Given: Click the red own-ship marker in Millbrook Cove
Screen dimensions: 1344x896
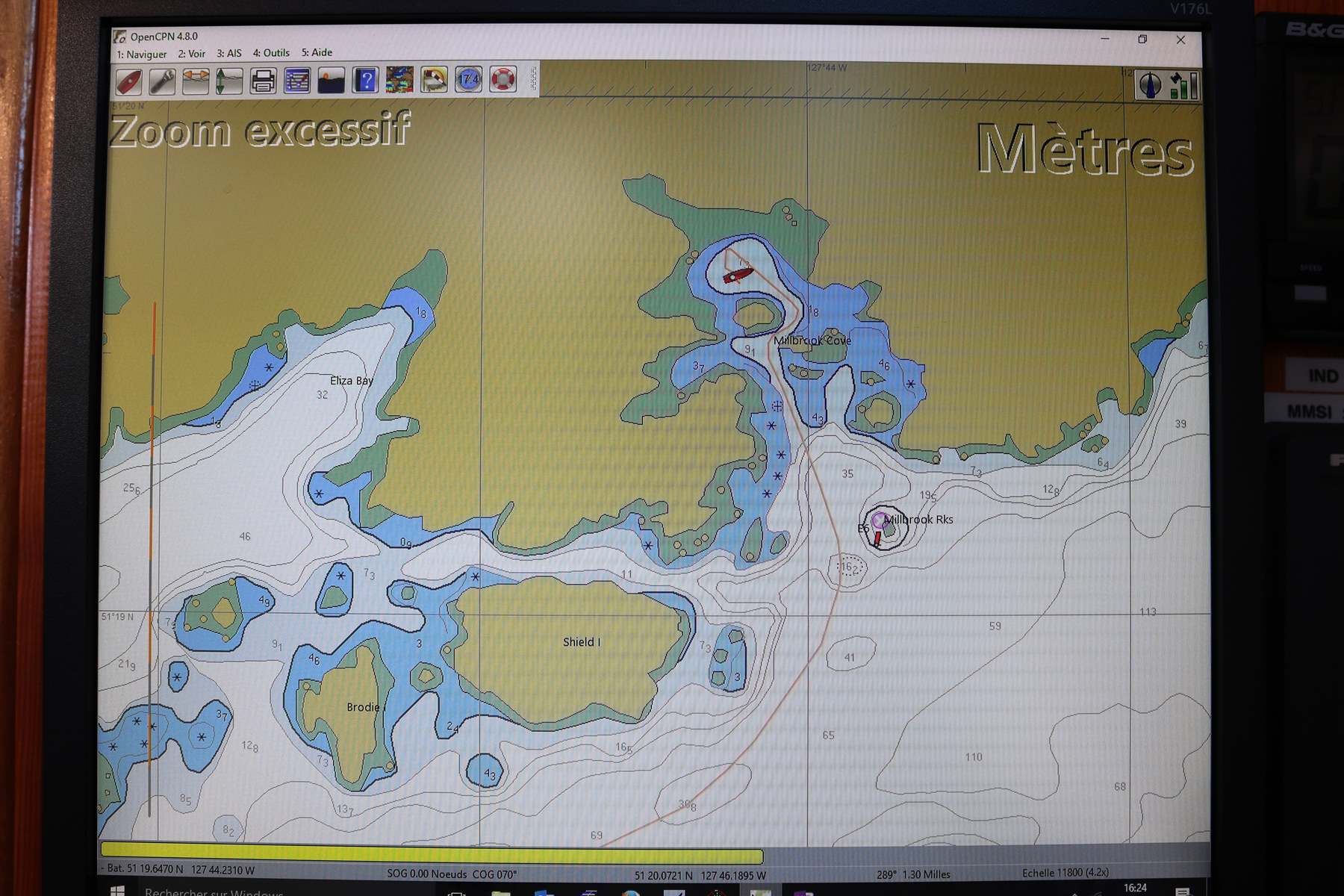Looking at the screenshot, I should [738, 276].
